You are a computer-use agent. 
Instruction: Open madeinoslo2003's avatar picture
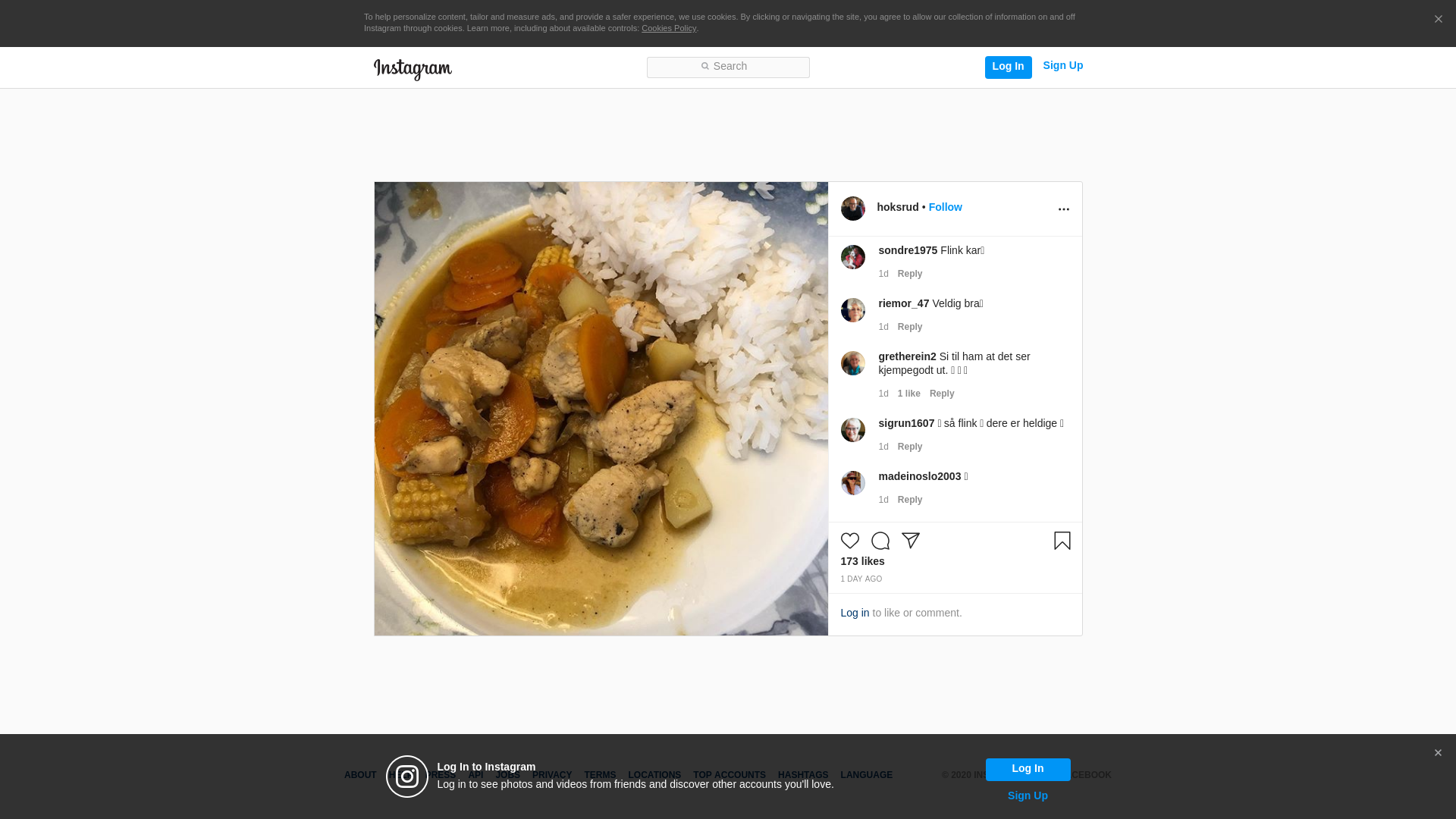pyautogui.click(x=853, y=483)
